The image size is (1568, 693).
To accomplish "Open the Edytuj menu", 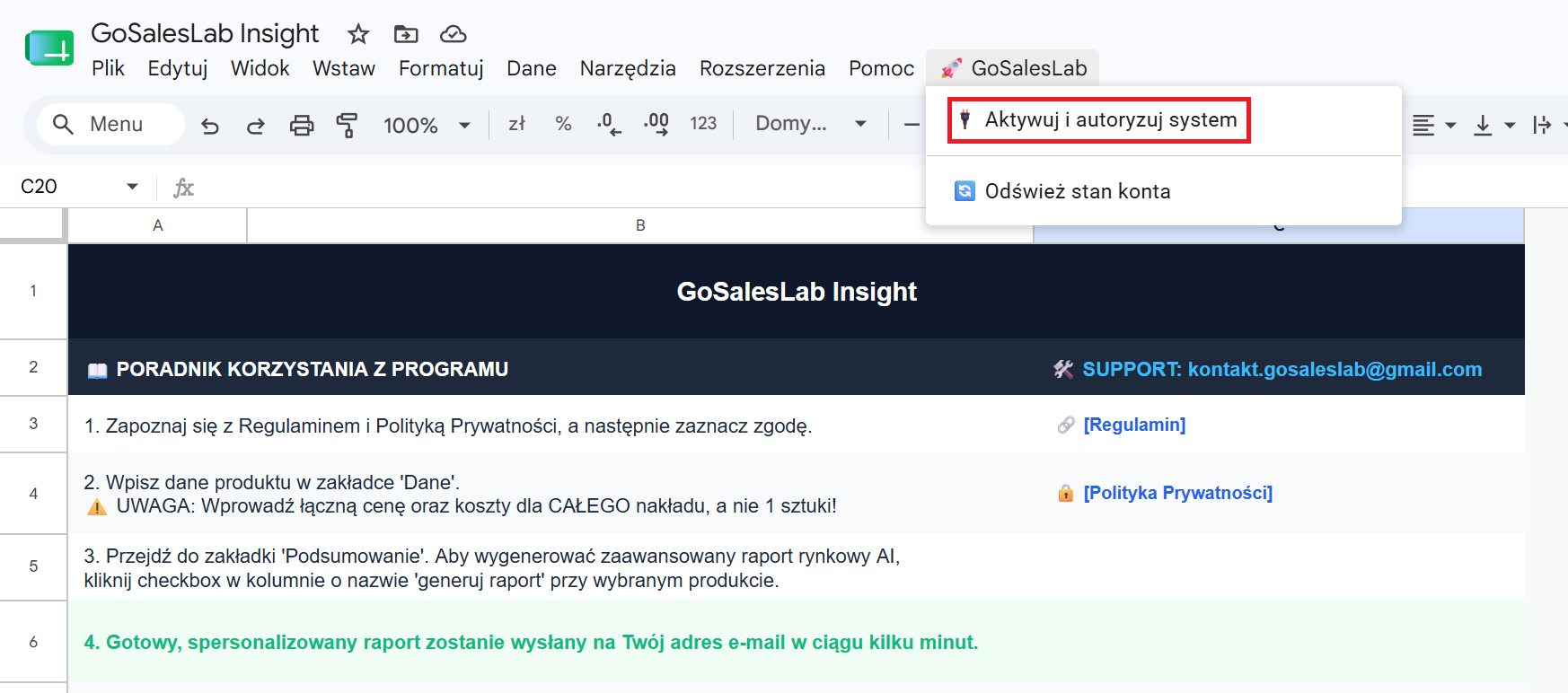I will pyautogui.click(x=178, y=68).
